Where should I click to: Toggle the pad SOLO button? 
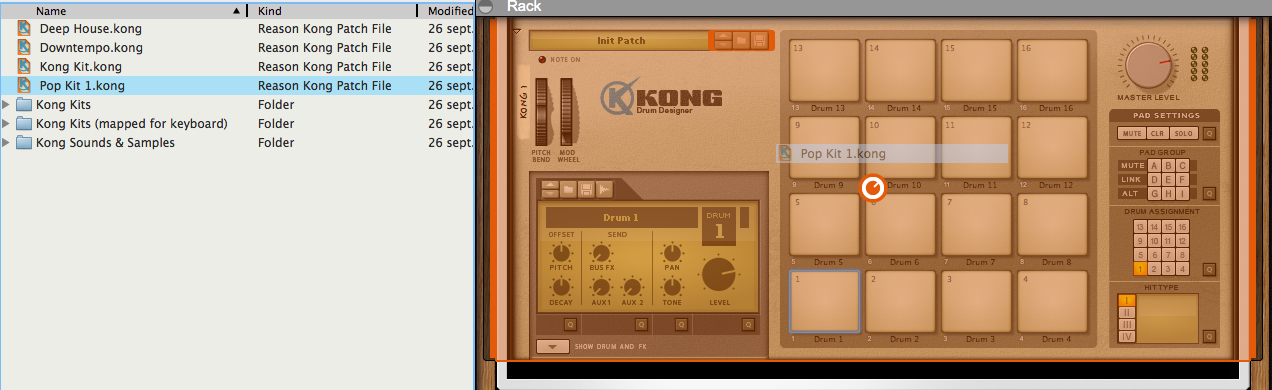pos(1183,133)
